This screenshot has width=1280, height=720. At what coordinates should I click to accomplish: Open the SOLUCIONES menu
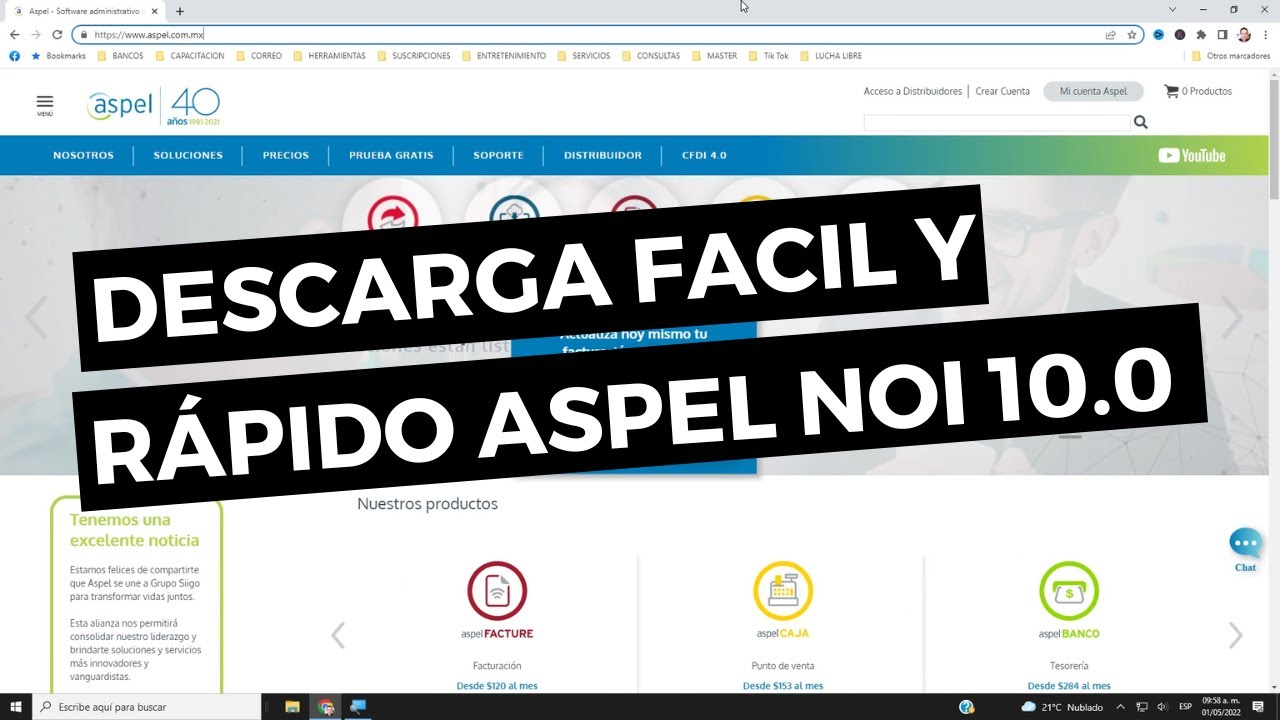click(188, 155)
